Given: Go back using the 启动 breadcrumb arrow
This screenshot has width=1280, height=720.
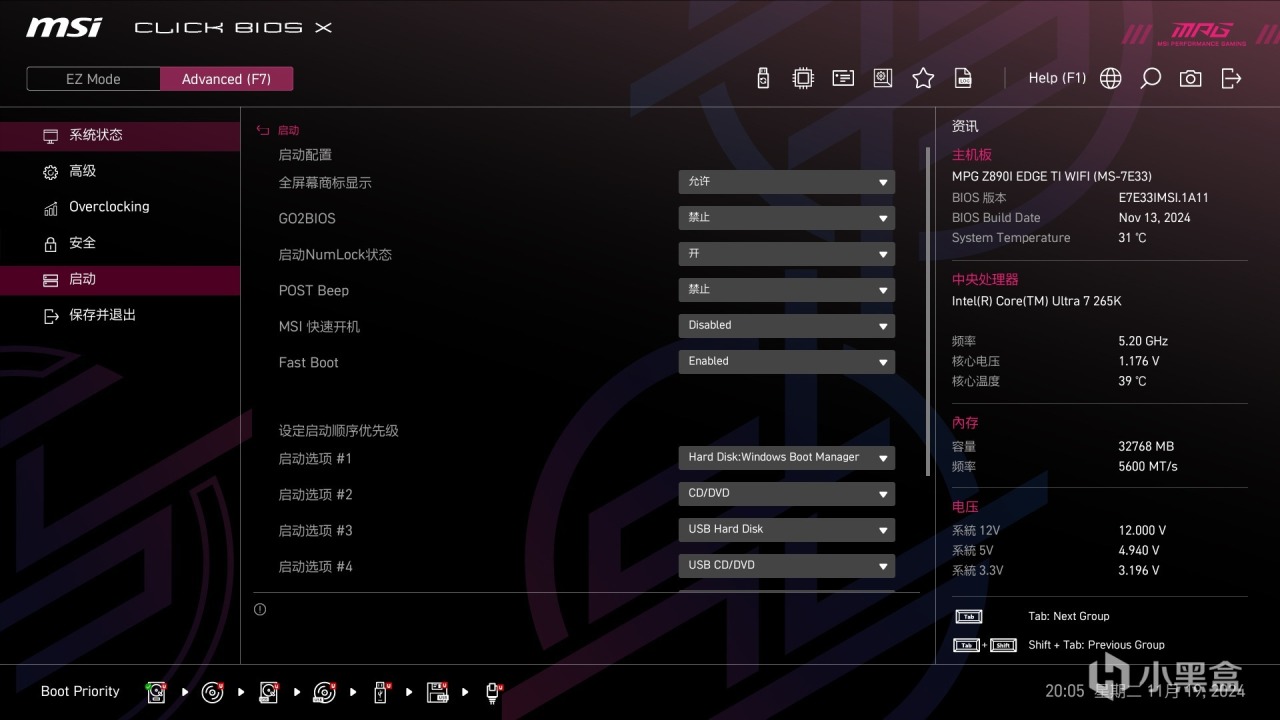Looking at the screenshot, I should coord(263,130).
